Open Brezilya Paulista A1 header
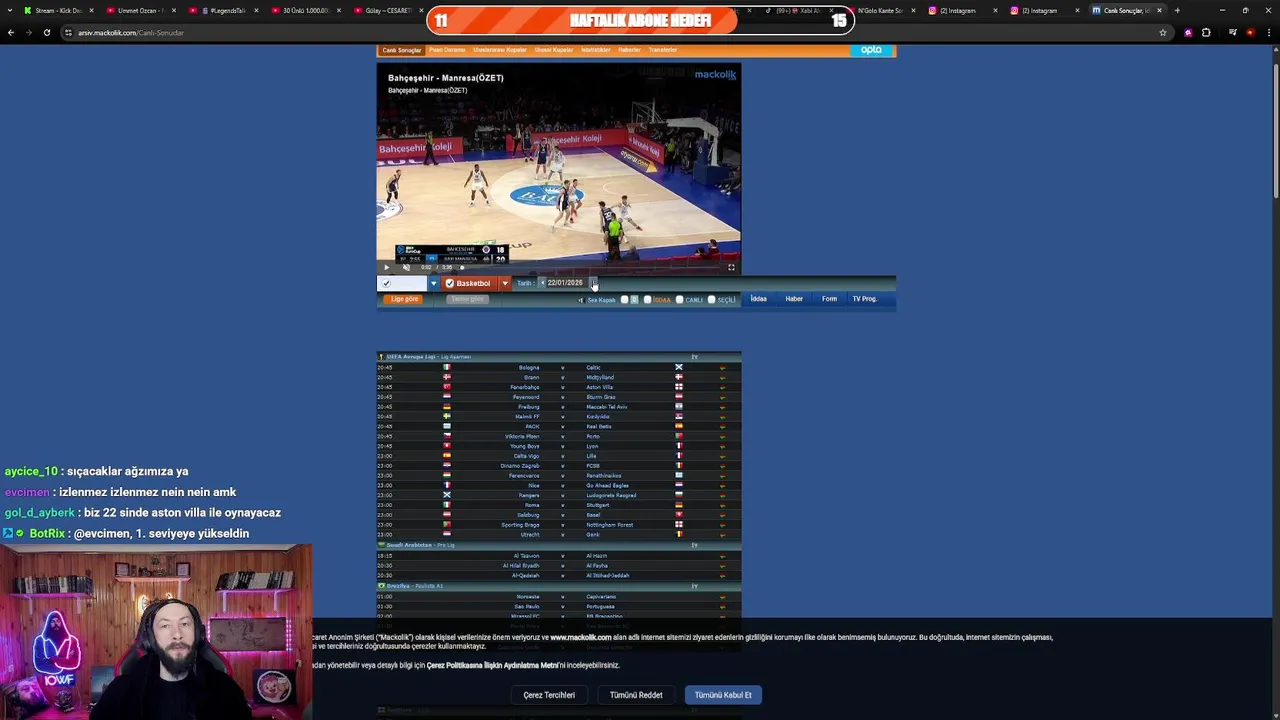1280x720 pixels. 559,586
